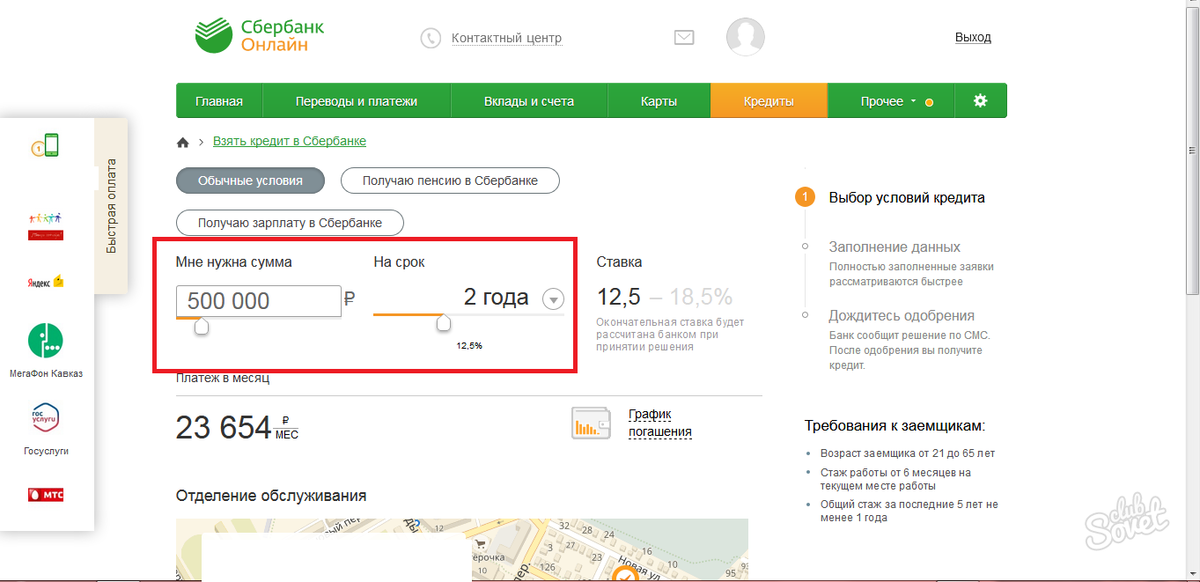Click the phone icon beside Контактный центр
The width and height of the screenshot is (1200, 582).
pyautogui.click(x=431, y=38)
